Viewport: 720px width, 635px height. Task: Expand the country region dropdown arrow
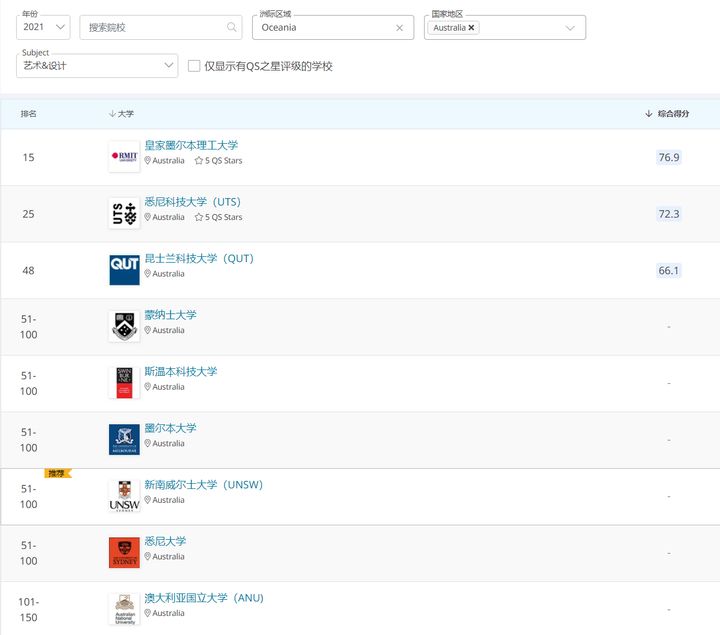pos(570,28)
